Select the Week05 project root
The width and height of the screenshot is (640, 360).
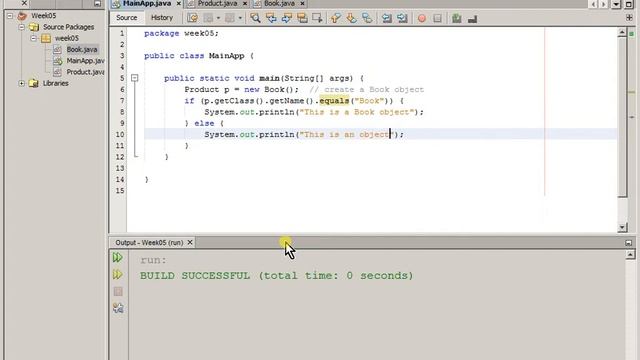43,16
